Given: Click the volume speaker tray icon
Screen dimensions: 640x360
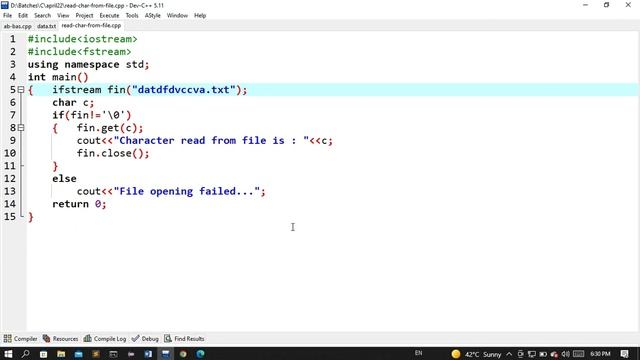Looking at the screenshot, I should 566,354.
